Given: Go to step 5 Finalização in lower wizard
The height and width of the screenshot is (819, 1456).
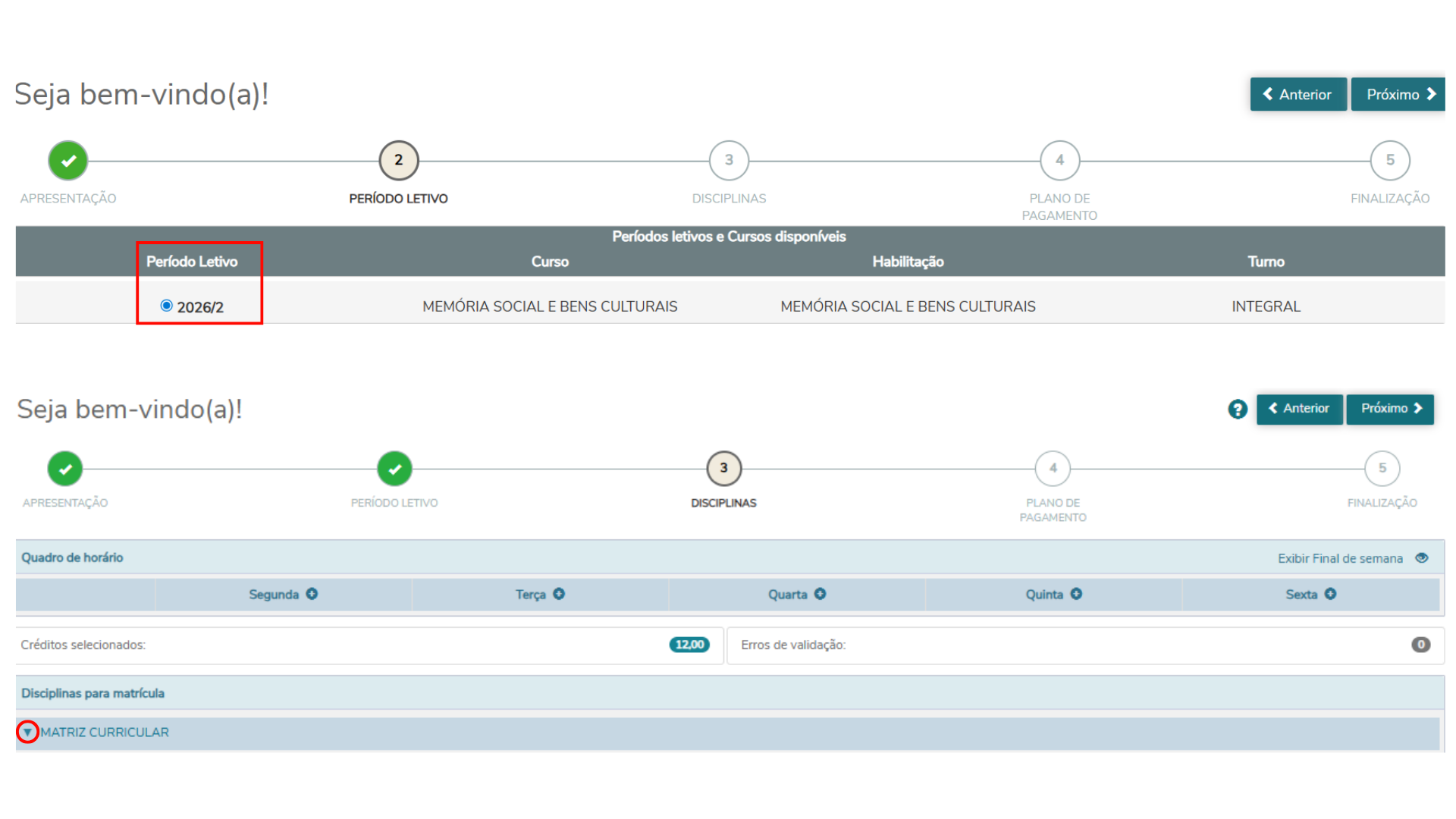Looking at the screenshot, I should (x=1382, y=469).
